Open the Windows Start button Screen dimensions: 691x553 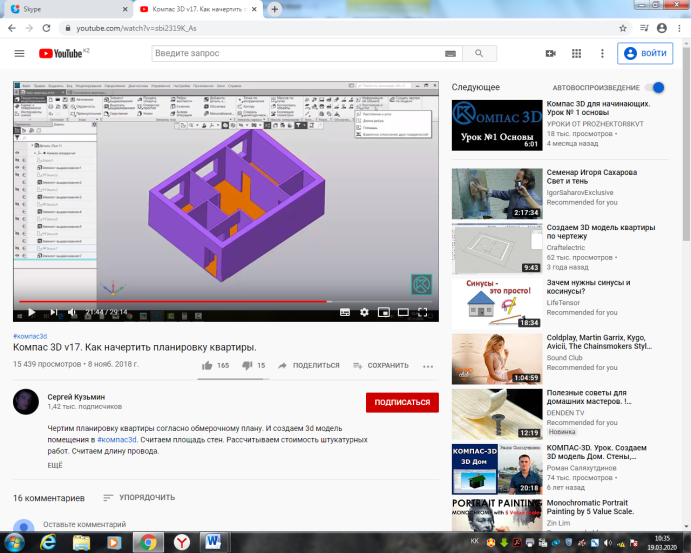click(x=14, y=542)
